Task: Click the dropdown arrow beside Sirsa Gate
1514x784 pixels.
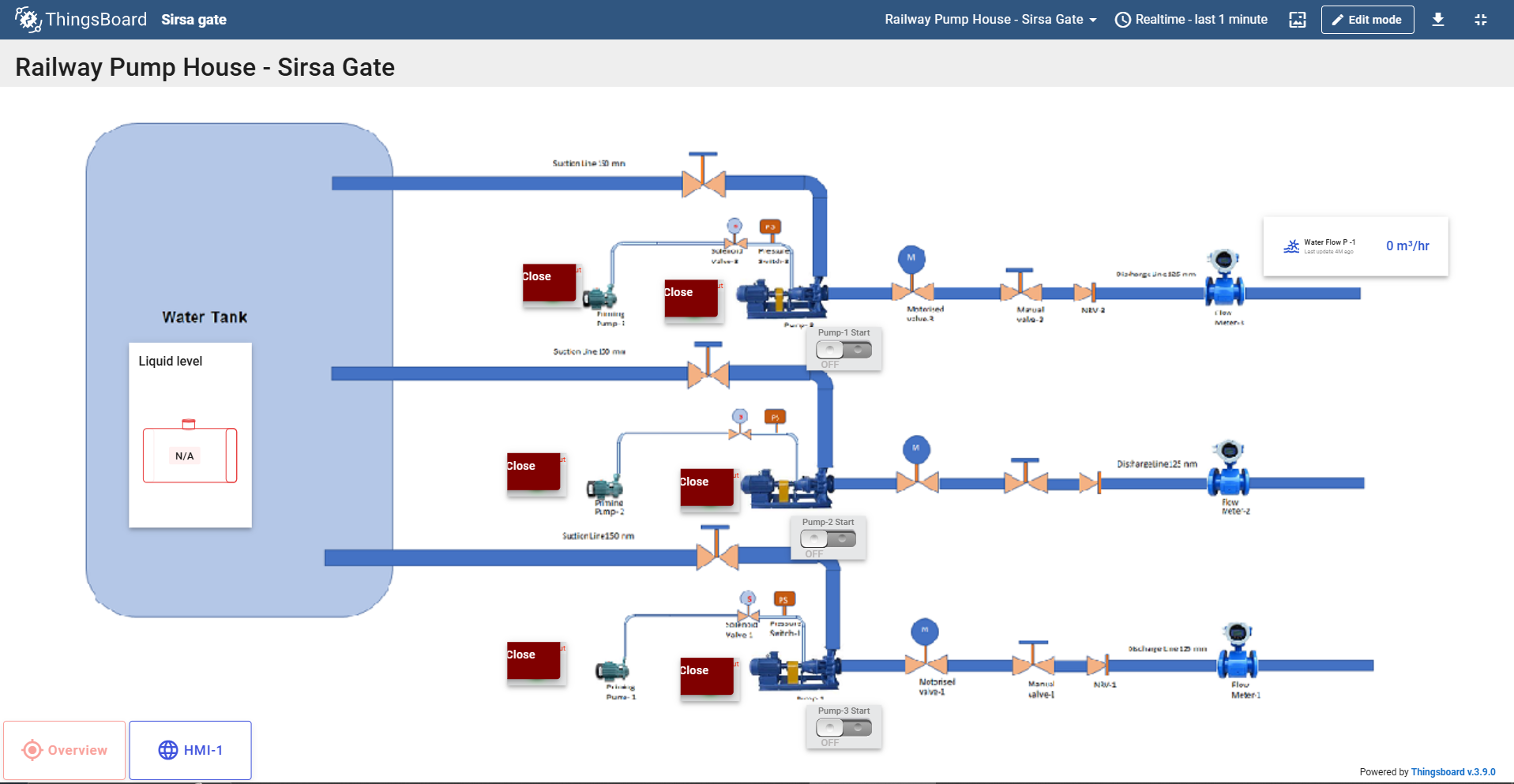Action: coord(1093,21)
